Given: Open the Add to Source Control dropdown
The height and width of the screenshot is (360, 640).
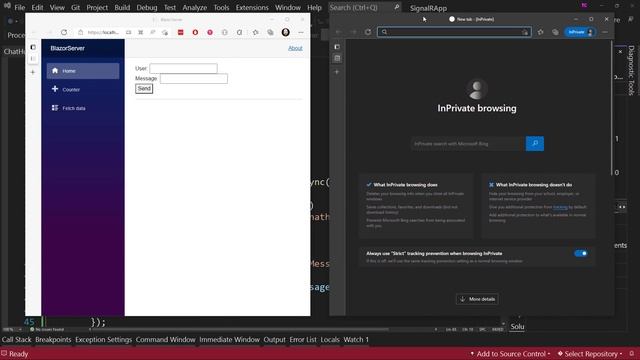Looking at the screenshot, I should (x=510, y=353).
